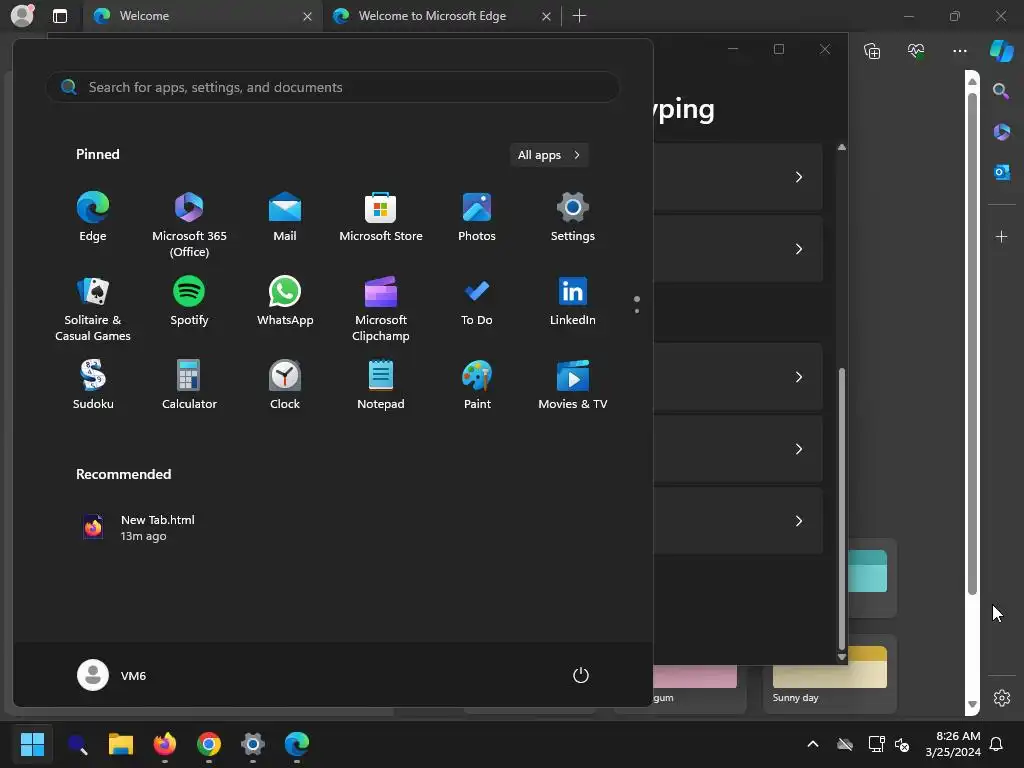Image resolution: width=1024 pixels, height=768 pixels.
Task: Launch the Sudoku game
Action: click(x=93, y=385)
